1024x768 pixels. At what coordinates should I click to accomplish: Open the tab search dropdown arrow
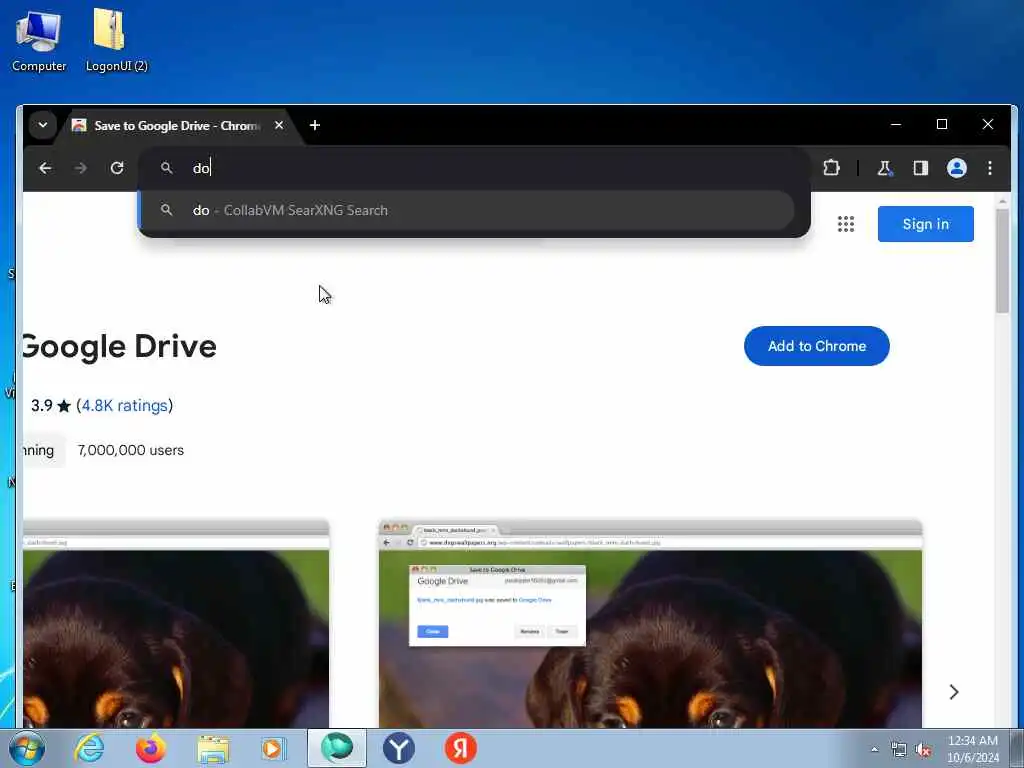click(x=42, y=125)
